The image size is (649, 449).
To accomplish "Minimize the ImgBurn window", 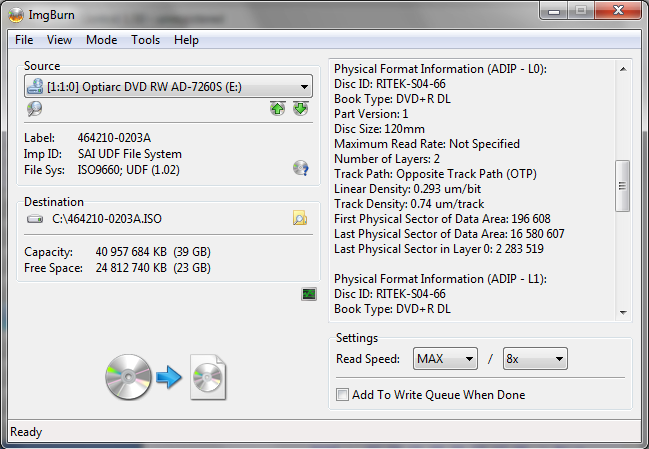I will (554, 11).
